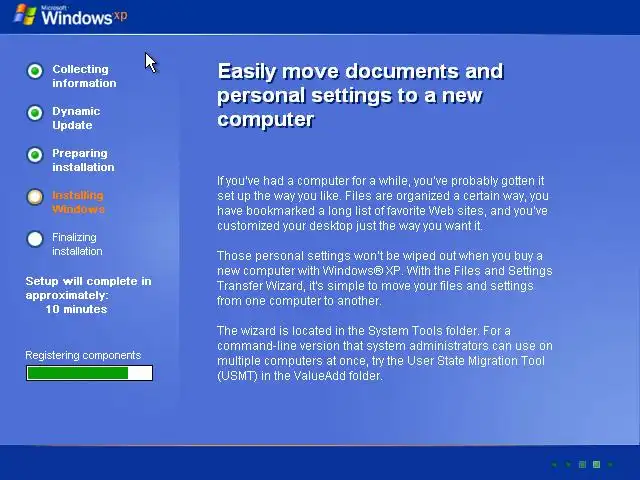The height and width of the screenshot is (480, 640).
Task: Click the paragraph starting 'The wizard is located'
Action: (x=385, y=353)
